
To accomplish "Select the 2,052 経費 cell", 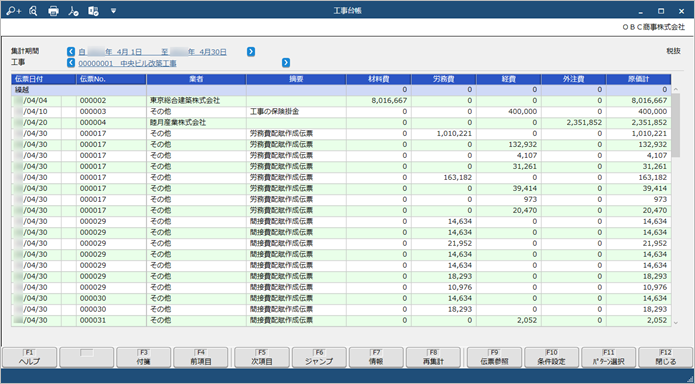I will point(509,320).
